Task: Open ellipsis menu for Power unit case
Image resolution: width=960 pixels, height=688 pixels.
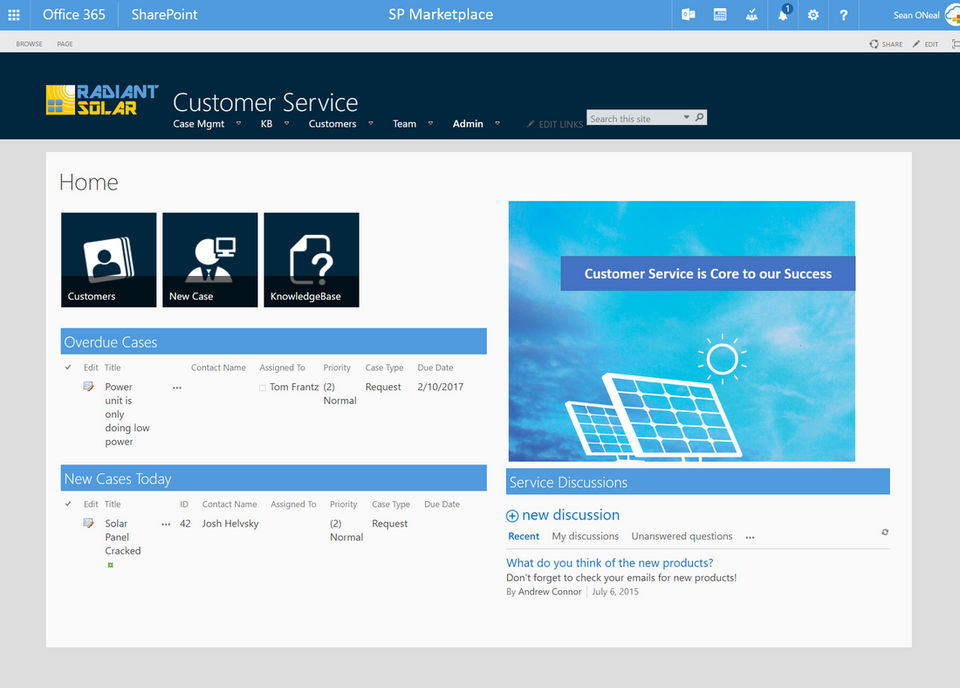Action: [177, 387]
